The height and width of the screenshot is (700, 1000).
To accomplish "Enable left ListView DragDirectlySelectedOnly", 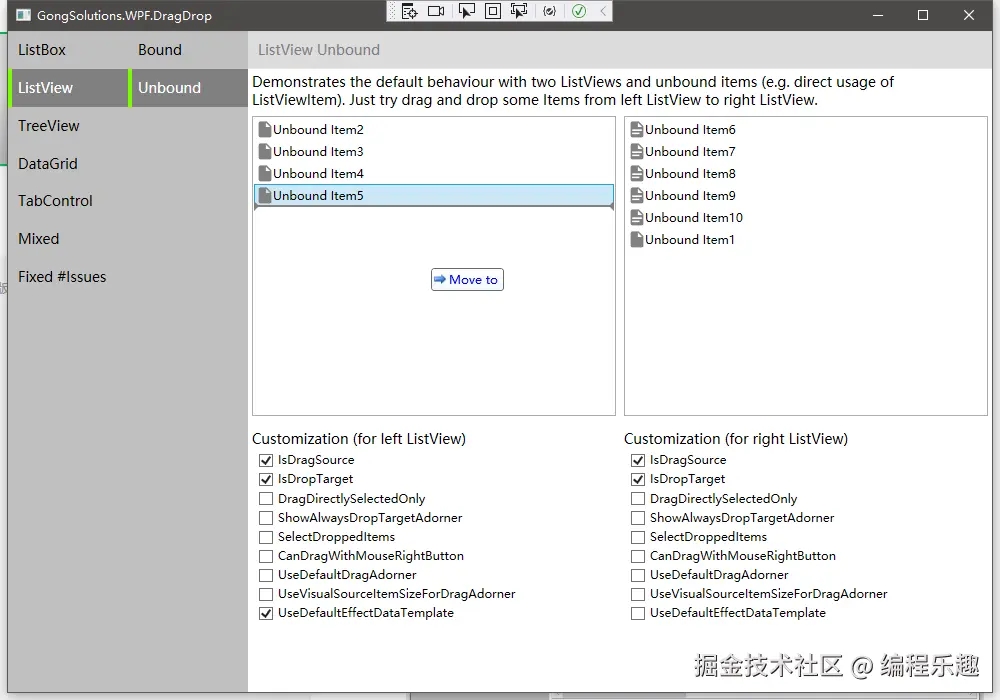I will point(266,499).
